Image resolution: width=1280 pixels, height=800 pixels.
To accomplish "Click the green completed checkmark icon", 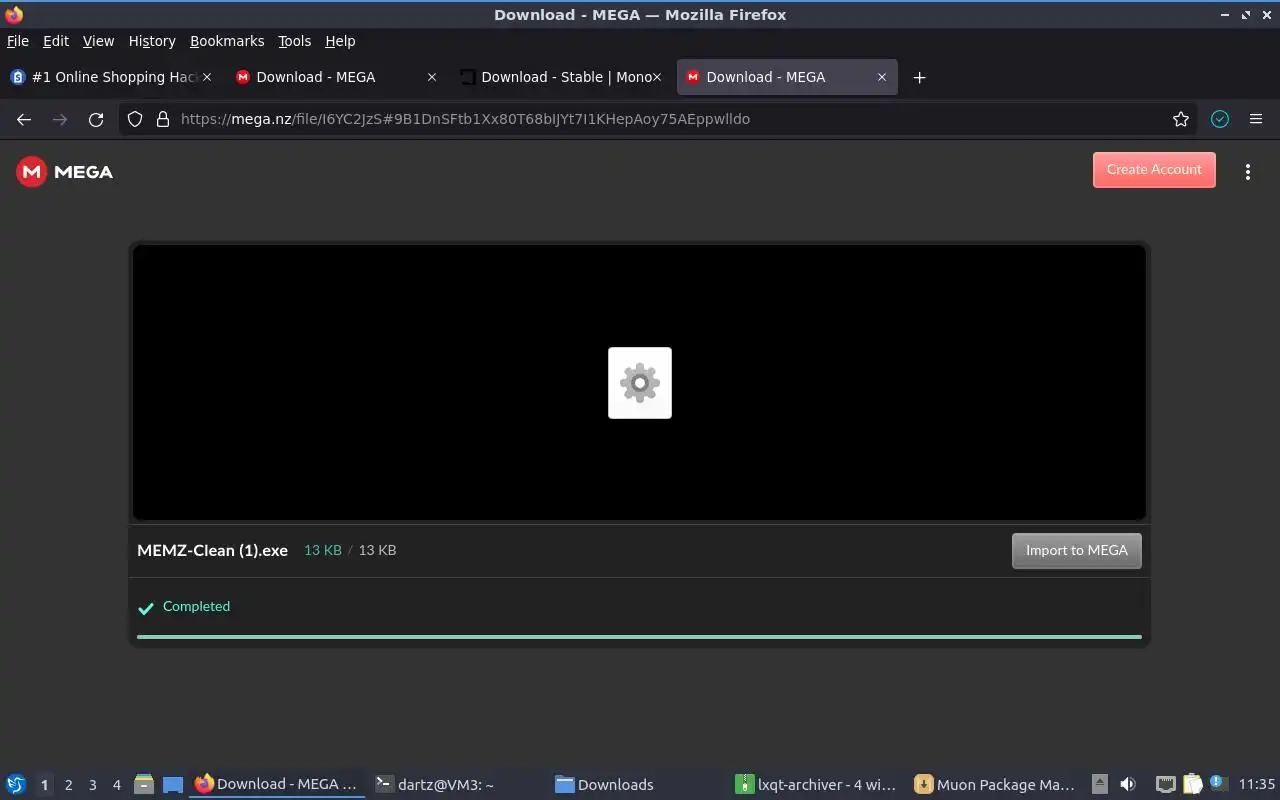I will 146,608.
